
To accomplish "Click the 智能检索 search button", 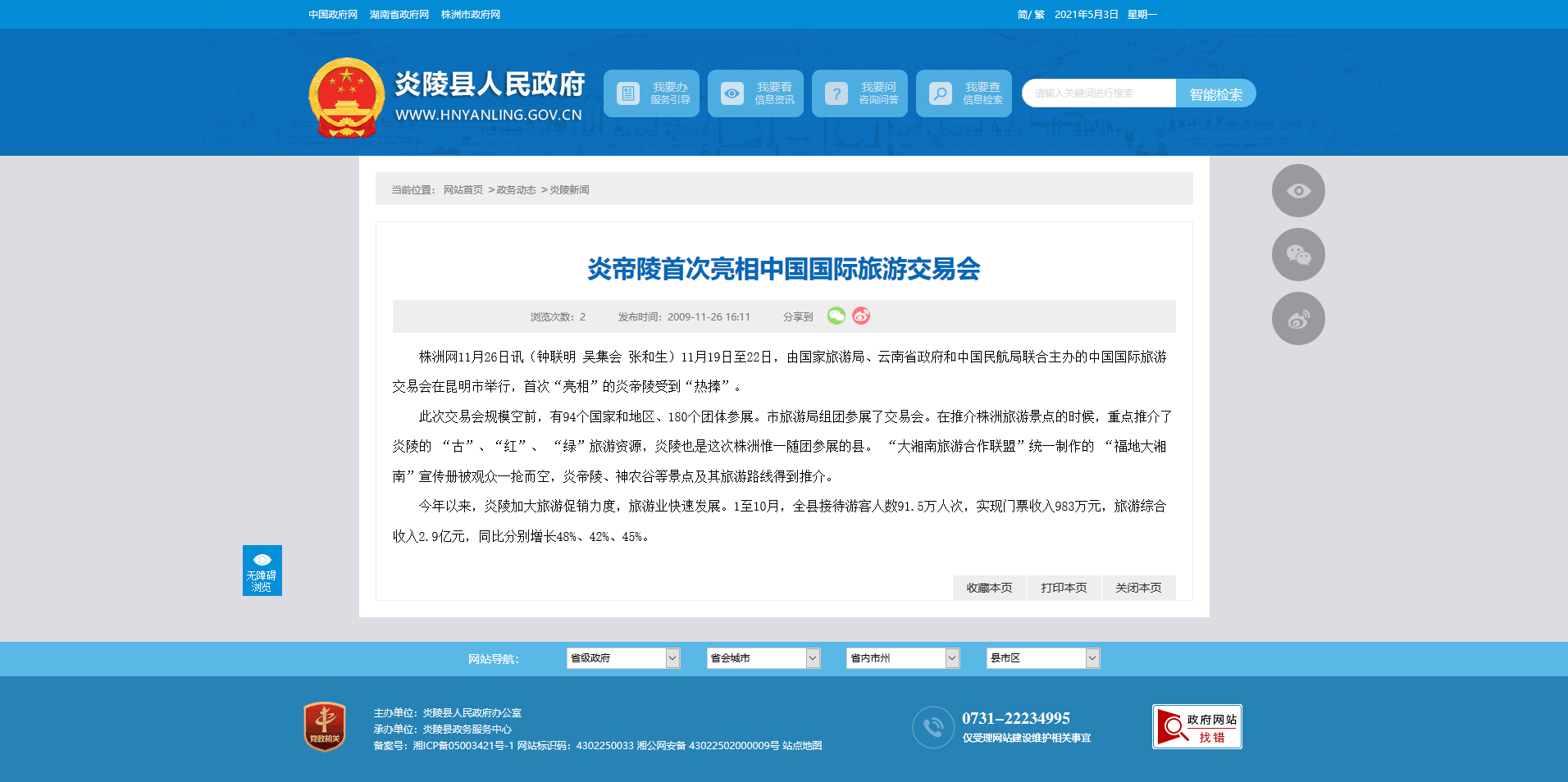I will 1215,94.
